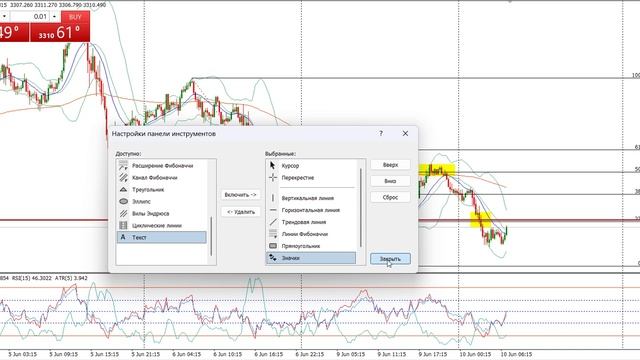Select Vertical Line (Вертикальная линия) icon
The height and width of the screenshot is (360, 640).
tap(273, 198)
